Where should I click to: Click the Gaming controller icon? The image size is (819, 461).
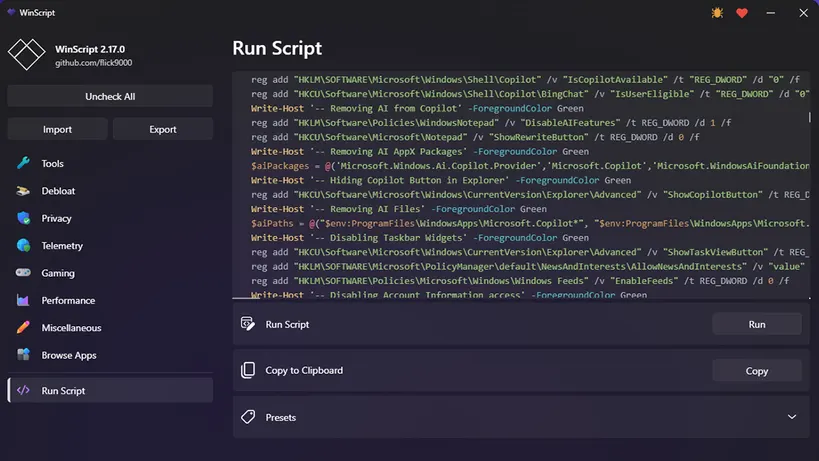click(x=23, y=273)
